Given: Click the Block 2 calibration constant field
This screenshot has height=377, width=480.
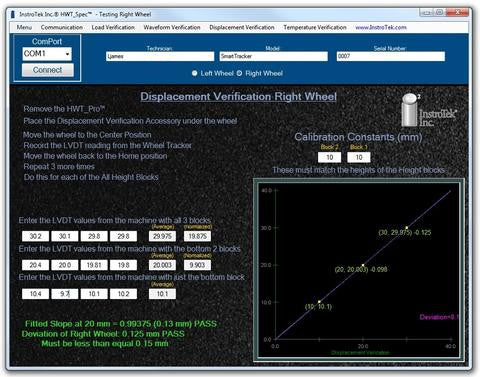Looking at the screenshot, I should pyautogui.click(x=330, y=157).
